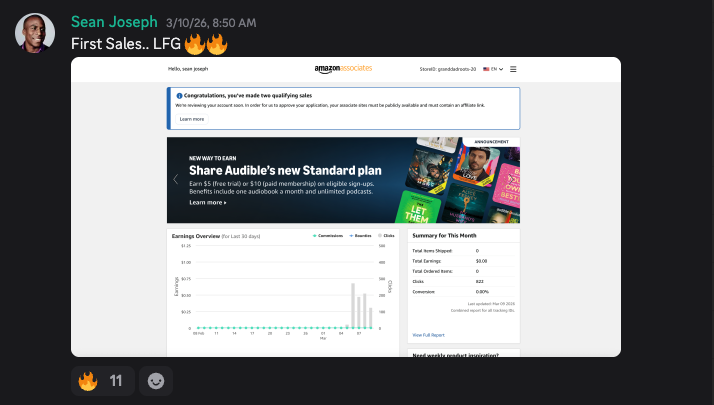The image size is (714, 405).
Task: Click the Total Items Shipped row
Action: click(x=464, y=251)
